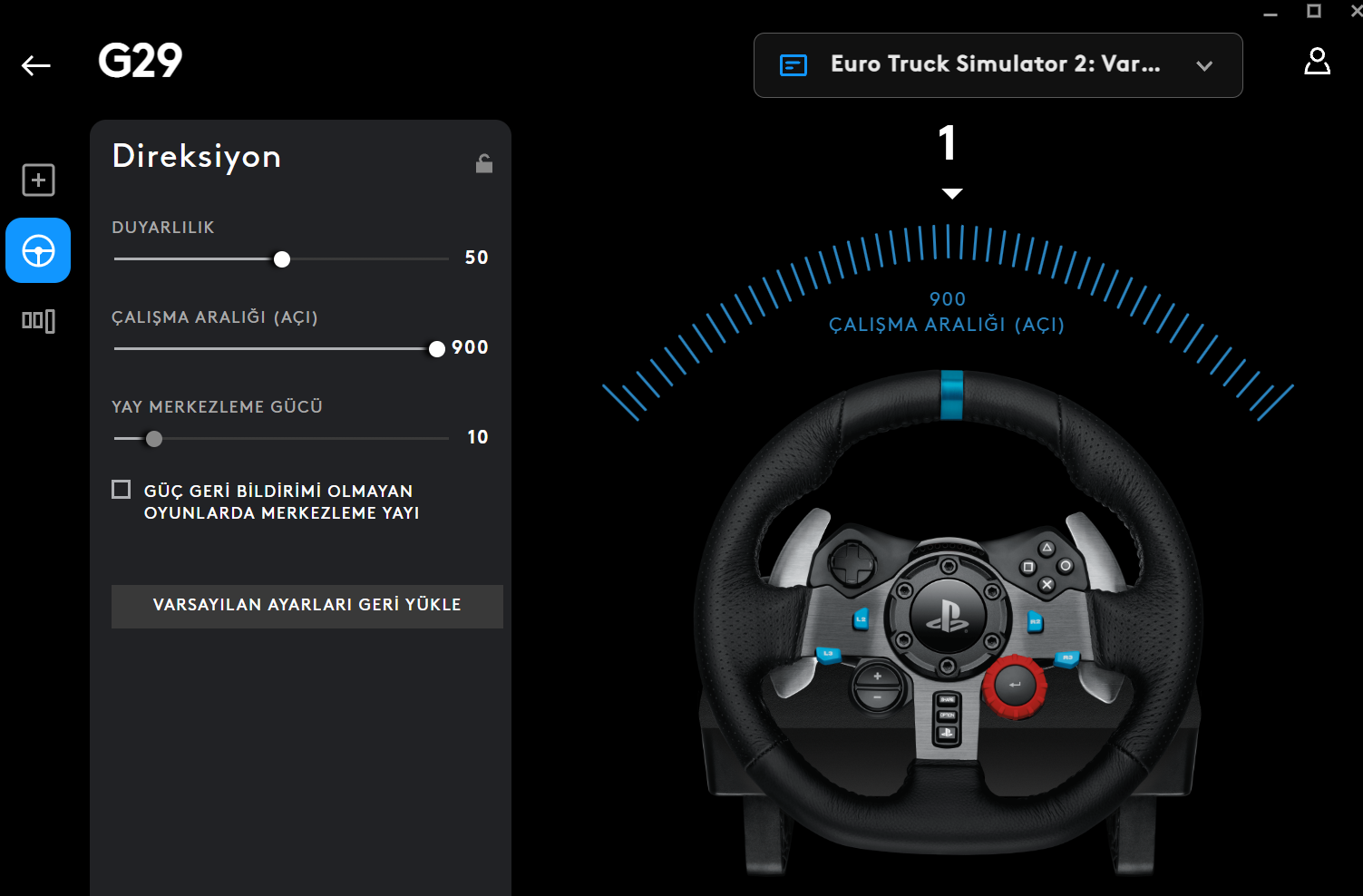Minimize the G HUB window
This screenshot has height=896, width=1363.
tap(1271, 13)
